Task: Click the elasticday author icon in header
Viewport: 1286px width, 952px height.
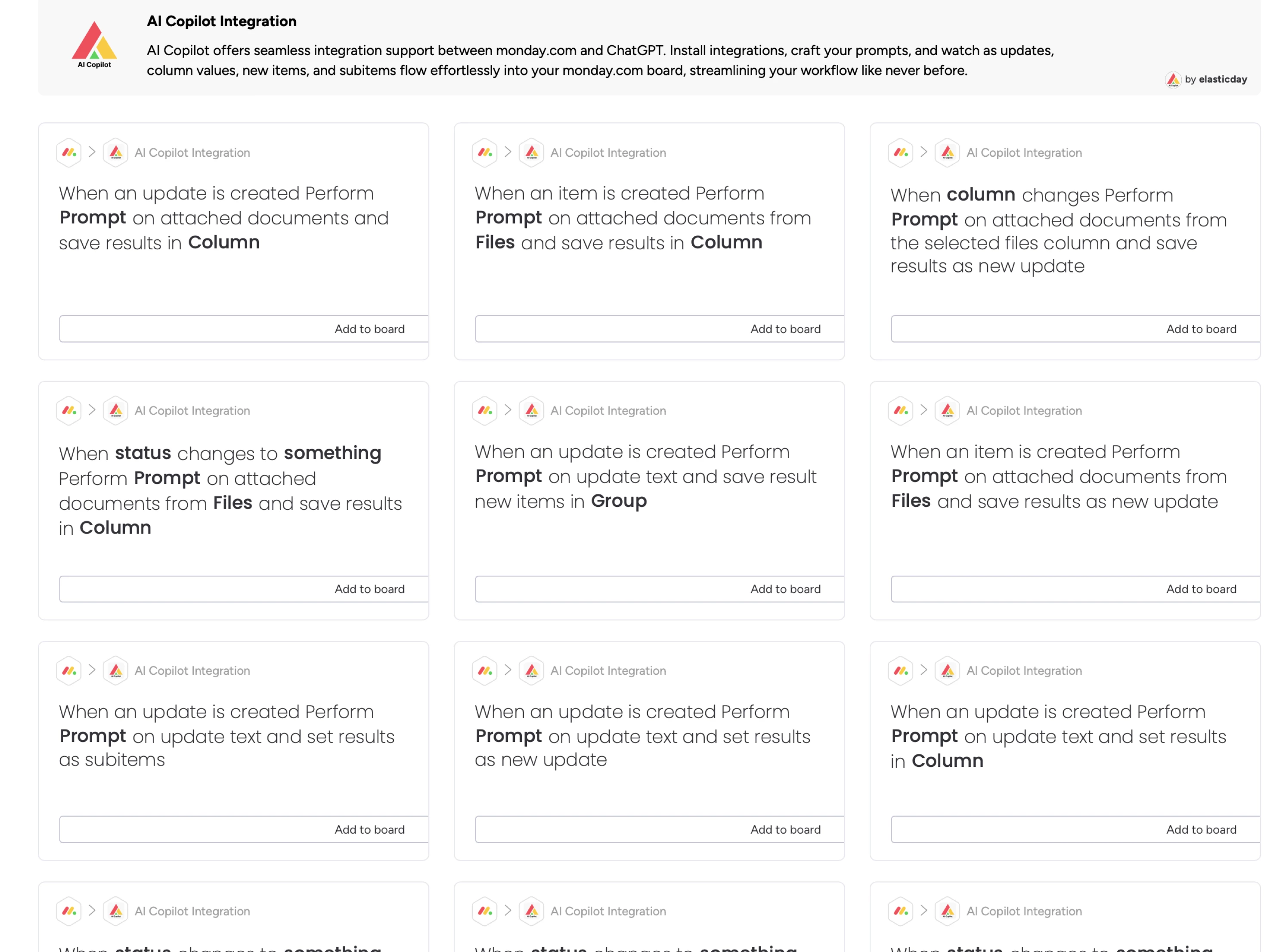Action: pos(1172,80)
